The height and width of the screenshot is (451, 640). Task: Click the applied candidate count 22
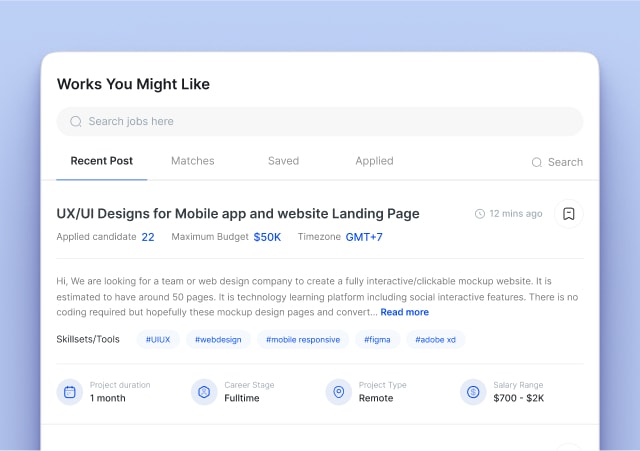[148, 237]
